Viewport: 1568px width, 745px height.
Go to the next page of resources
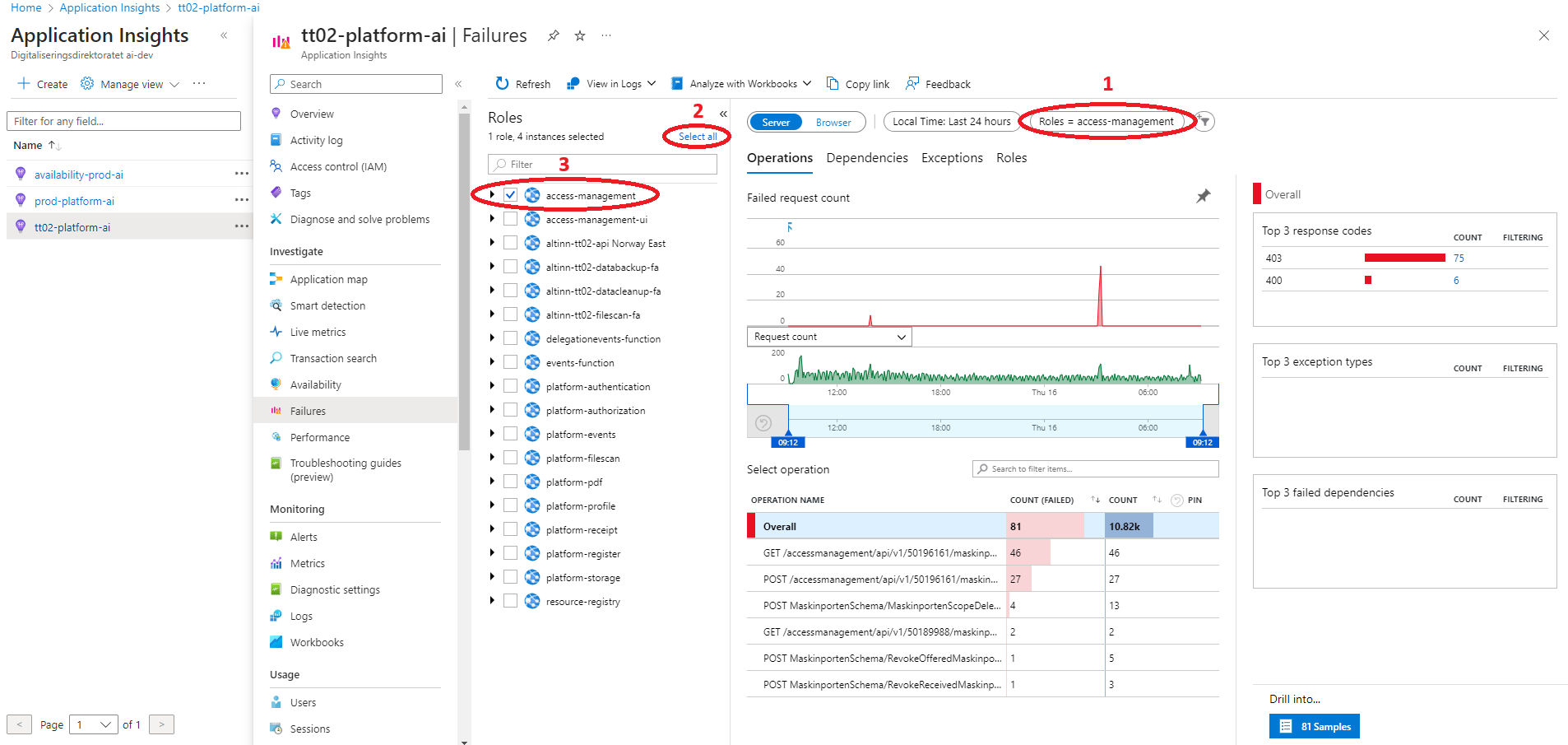pos(162,724)
